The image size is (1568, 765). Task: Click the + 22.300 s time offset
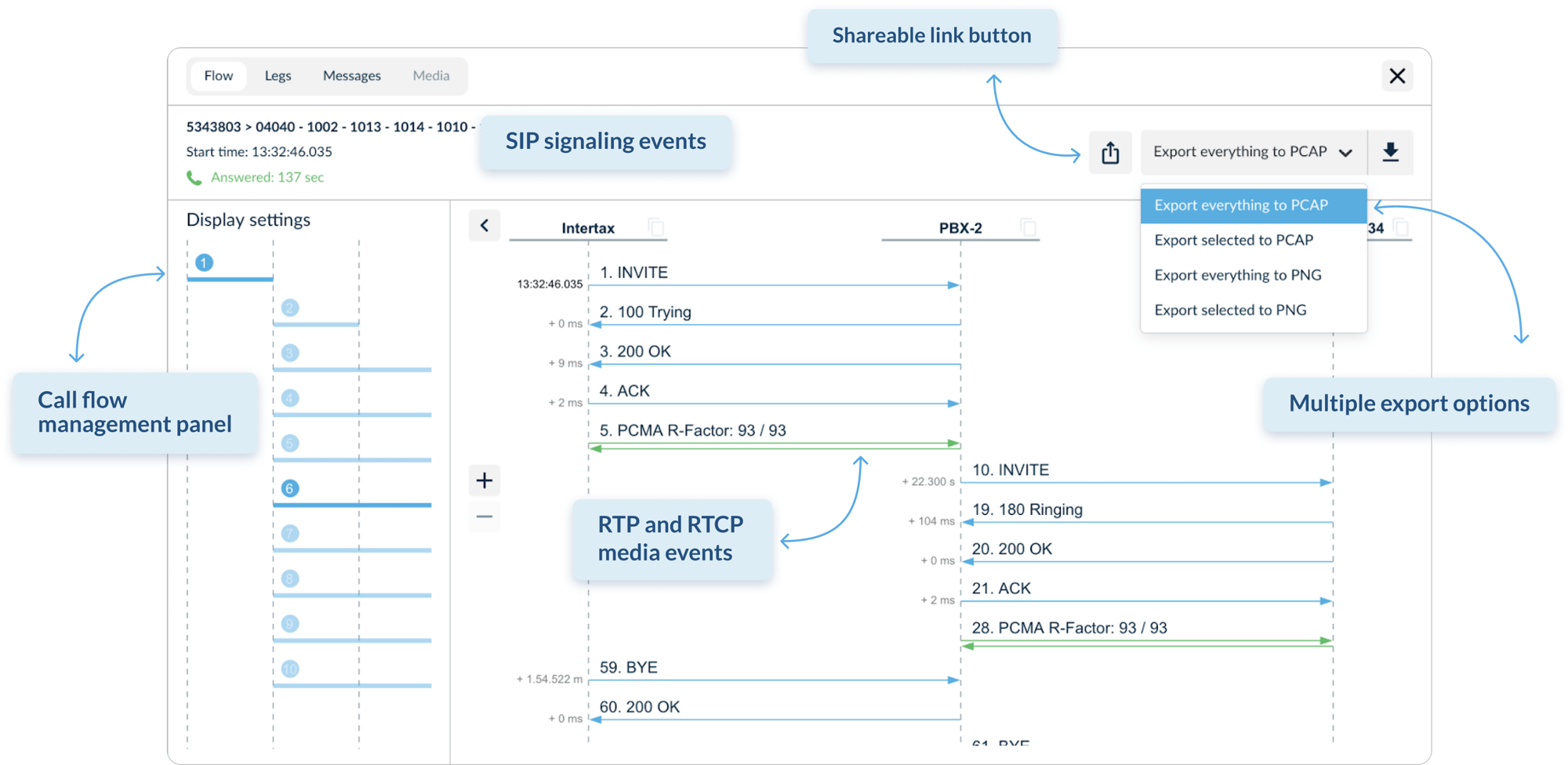coord(928,482)
